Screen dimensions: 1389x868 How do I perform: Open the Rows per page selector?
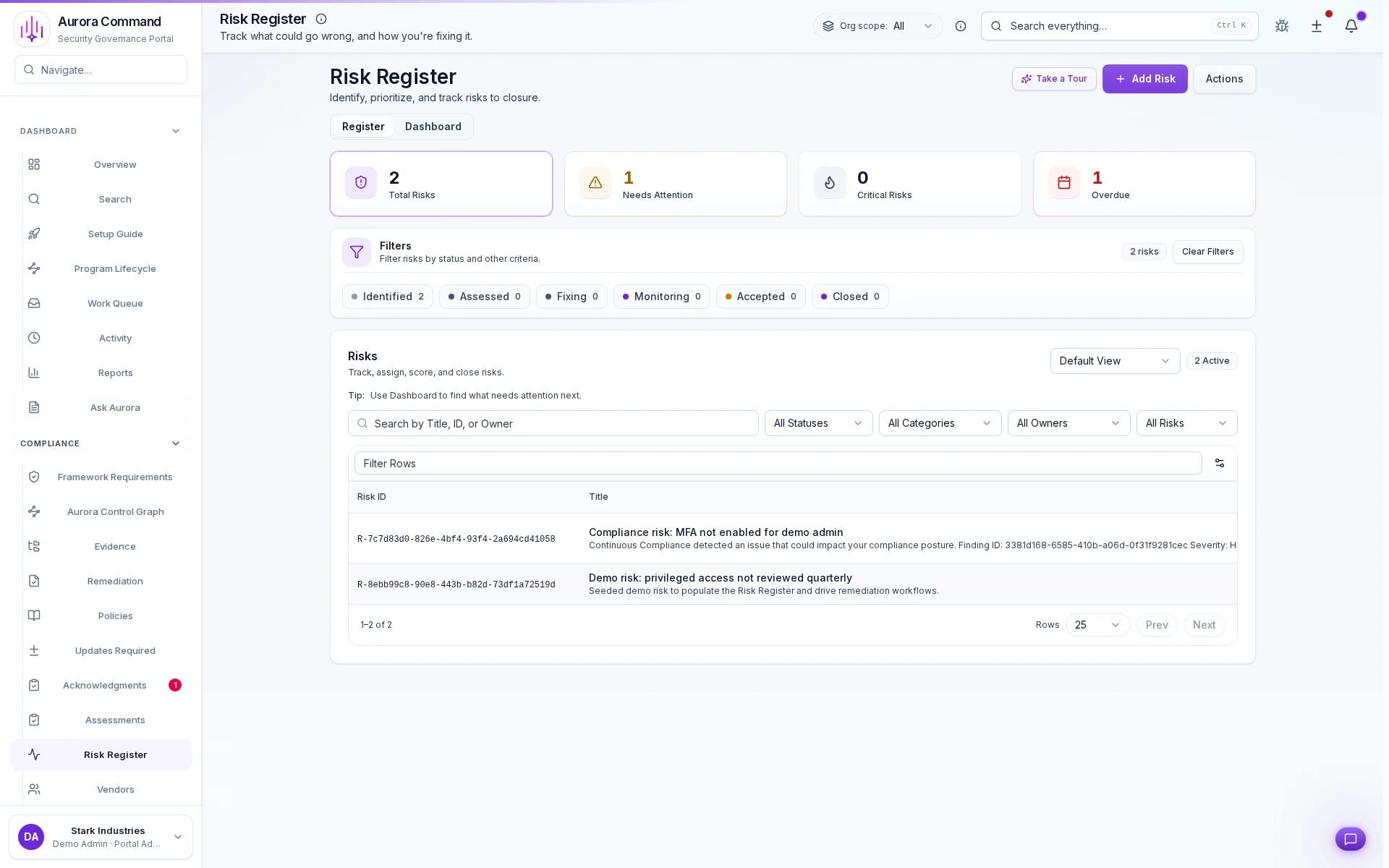click(1097, 624)
